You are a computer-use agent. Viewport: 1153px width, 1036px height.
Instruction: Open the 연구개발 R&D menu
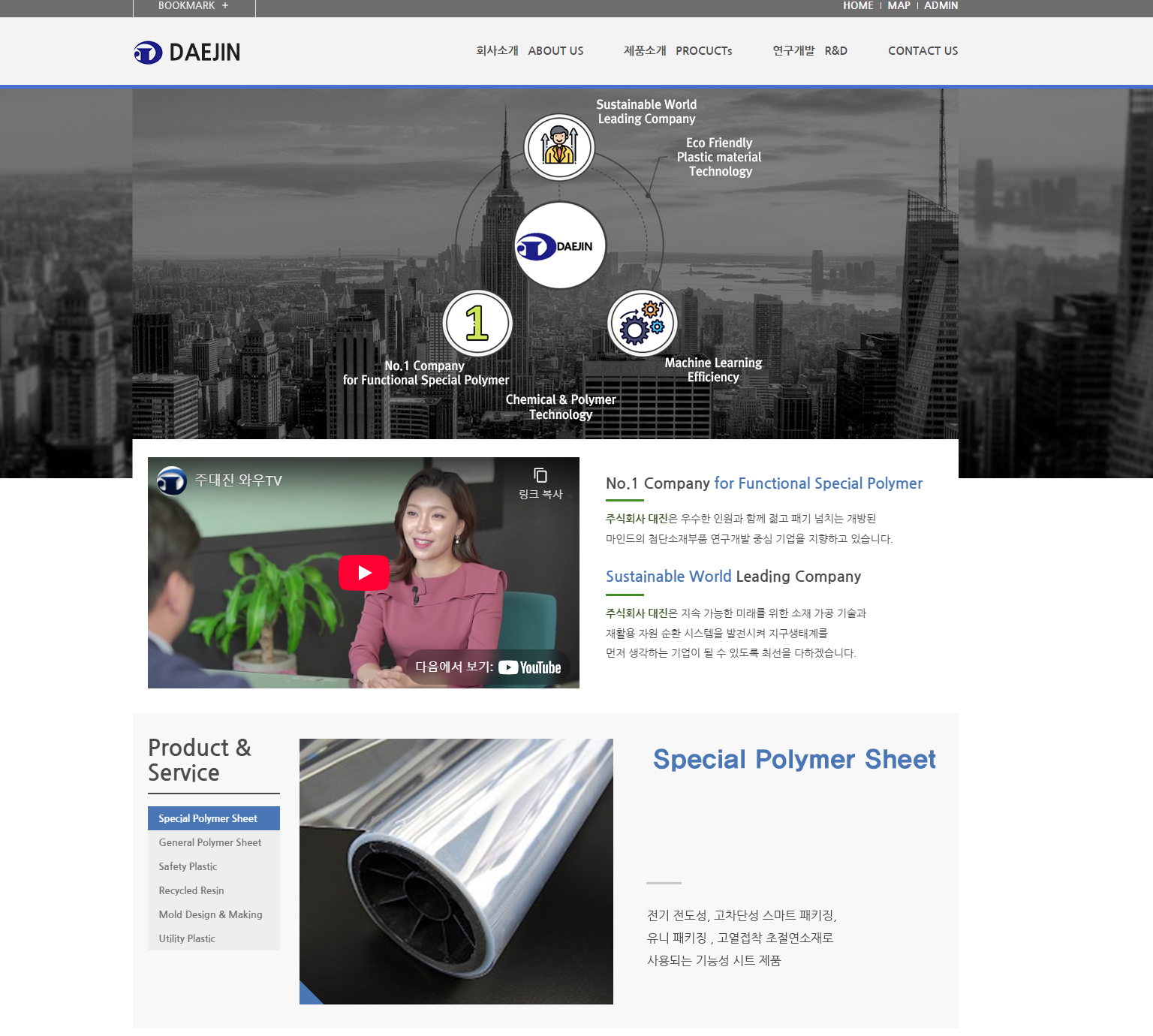[810, 50]
